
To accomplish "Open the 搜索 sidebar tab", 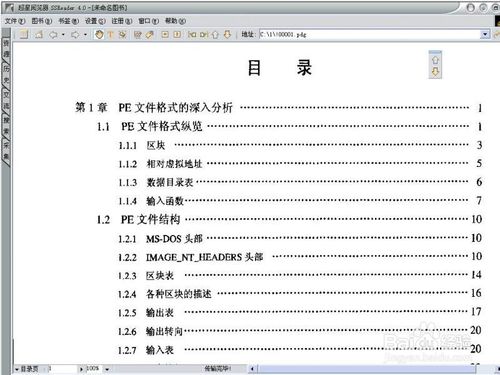I will tap(6, 125).
